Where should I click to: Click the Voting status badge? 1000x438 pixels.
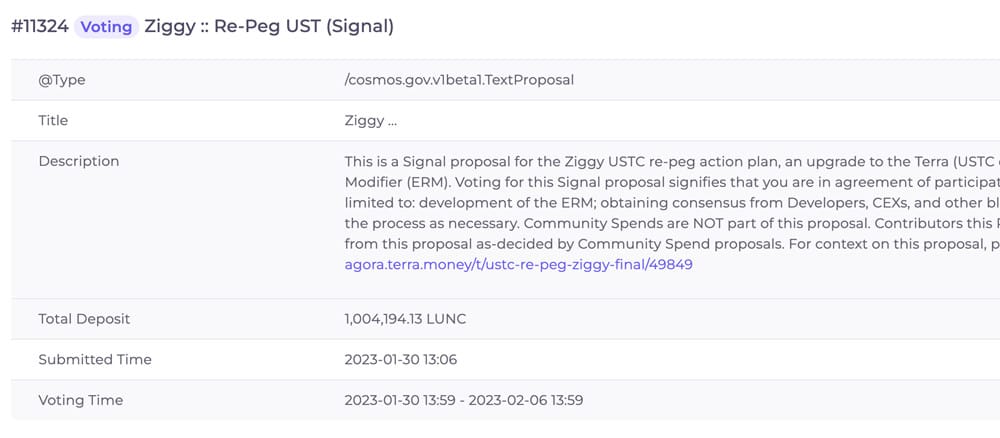click(106, 27)
